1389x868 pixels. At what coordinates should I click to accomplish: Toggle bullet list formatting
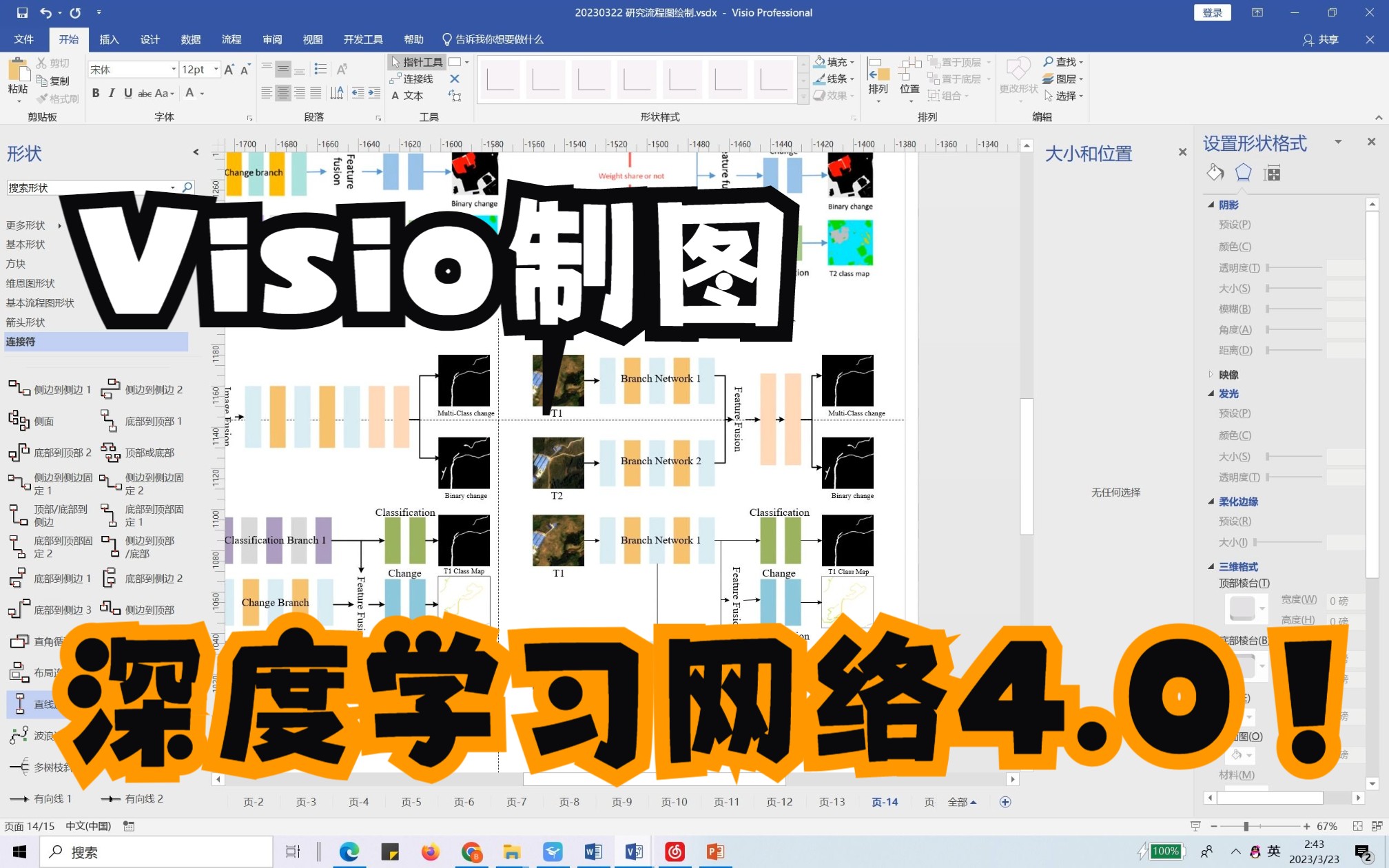[x=320, y=69]
